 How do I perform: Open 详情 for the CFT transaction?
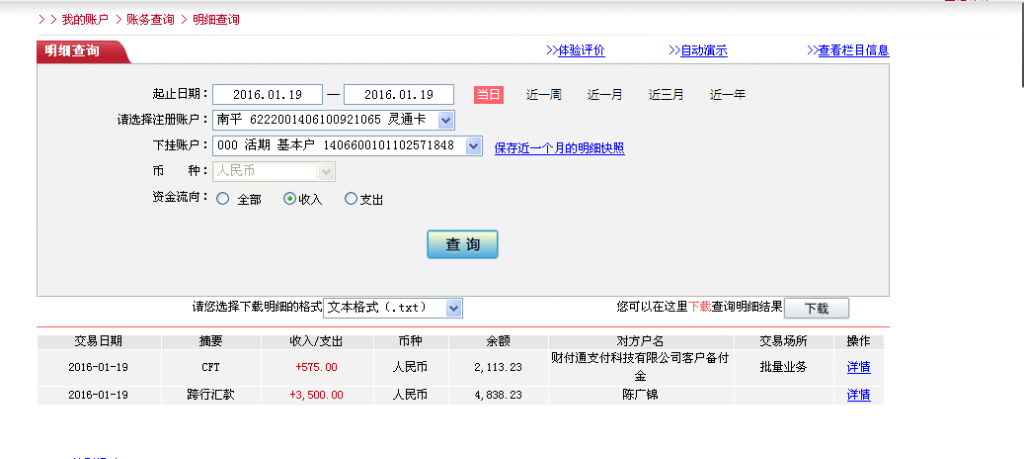pos(858,367)
